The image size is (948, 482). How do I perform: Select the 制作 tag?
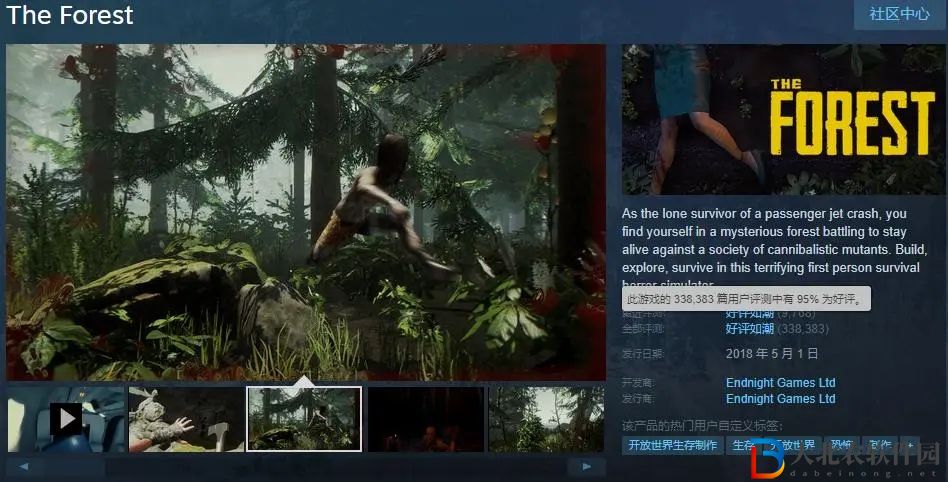point(880,445)
